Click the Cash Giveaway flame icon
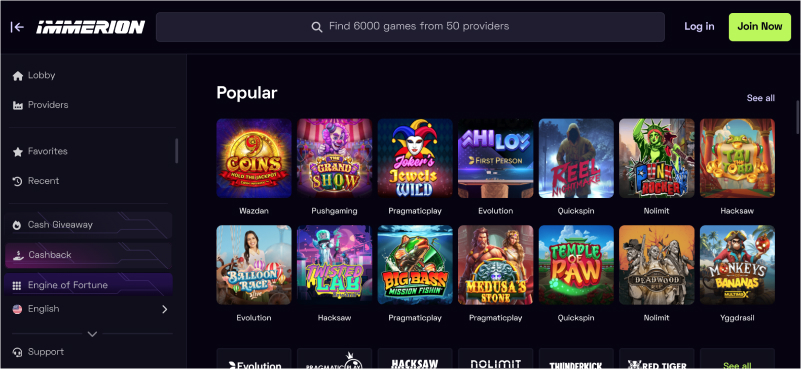This screenshot has height=369, width=801. 17,225
